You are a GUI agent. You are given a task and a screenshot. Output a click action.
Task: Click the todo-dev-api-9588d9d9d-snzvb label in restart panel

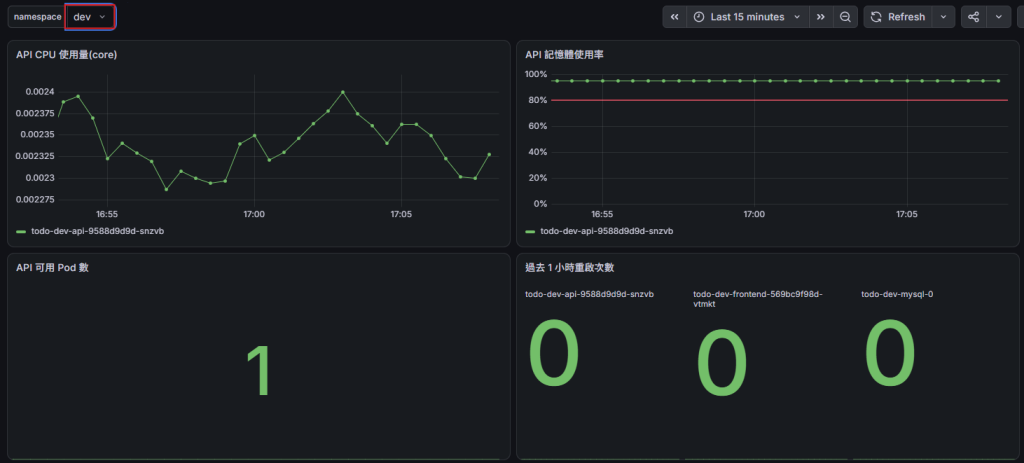point(590,294)
